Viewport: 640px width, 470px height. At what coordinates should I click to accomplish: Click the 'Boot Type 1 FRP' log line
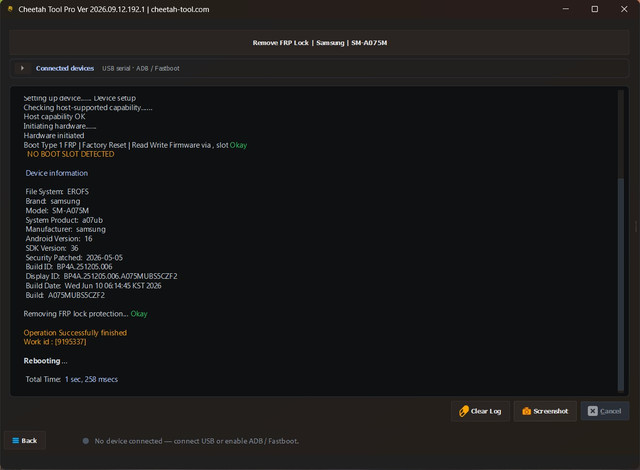point(135,145)
